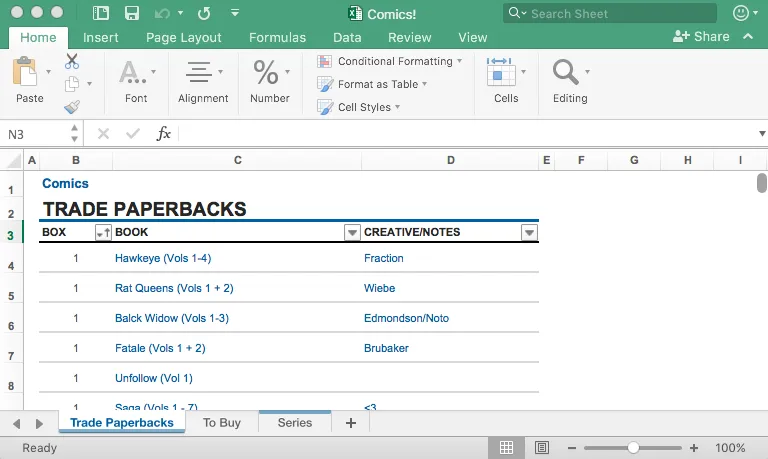The image size is (768, 459).
Task: Zoom out with the minus button
Action: [572, 447]
